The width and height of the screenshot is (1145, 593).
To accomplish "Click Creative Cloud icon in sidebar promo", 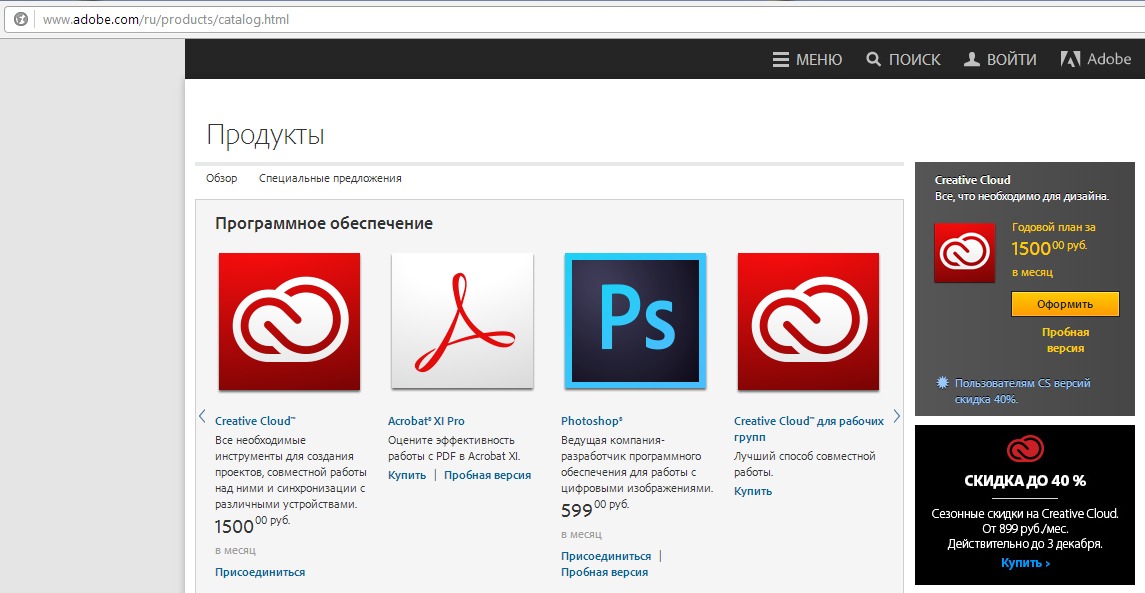I will coord(965,253).
